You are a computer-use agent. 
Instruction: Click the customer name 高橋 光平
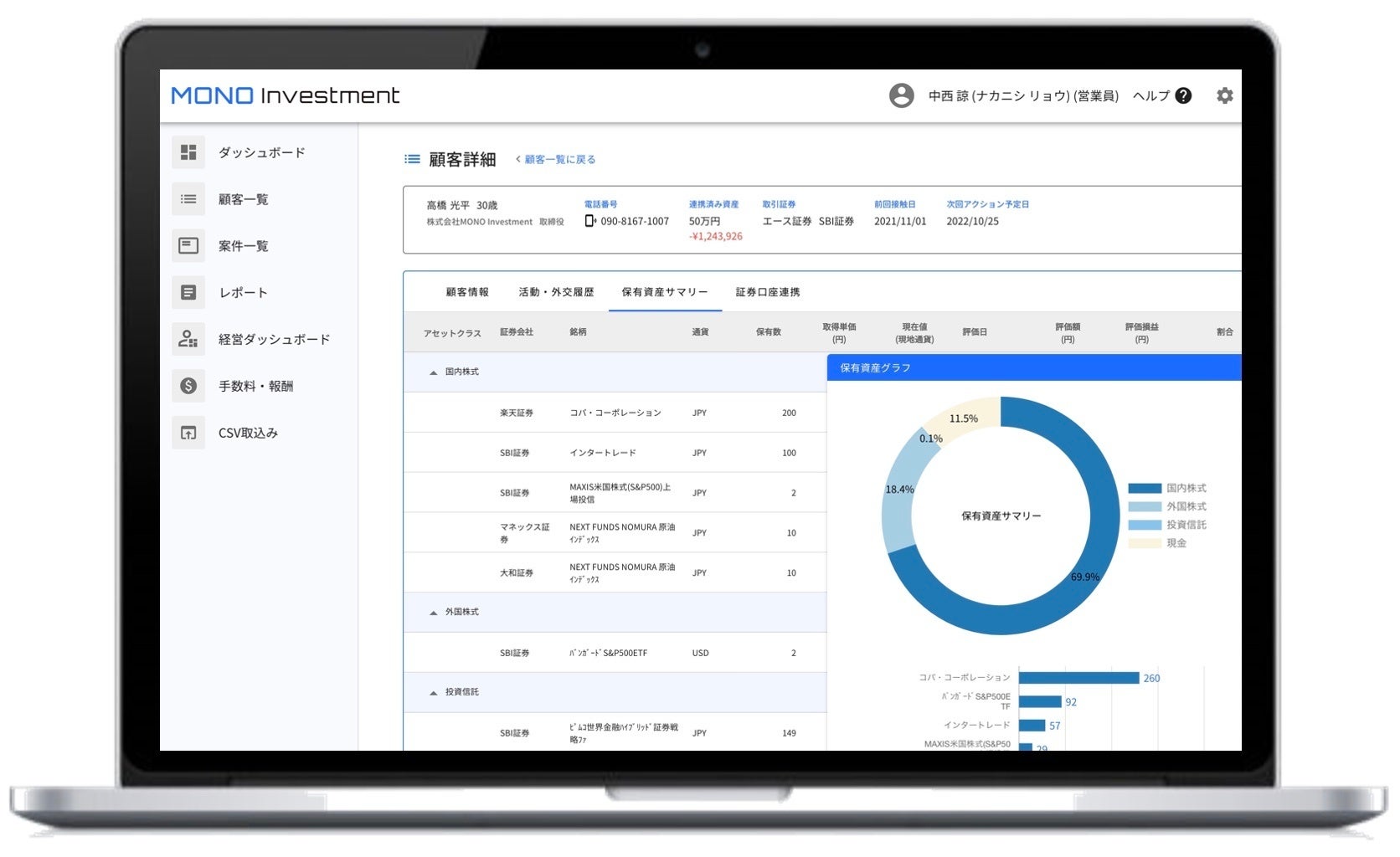[x=449, y=205]
